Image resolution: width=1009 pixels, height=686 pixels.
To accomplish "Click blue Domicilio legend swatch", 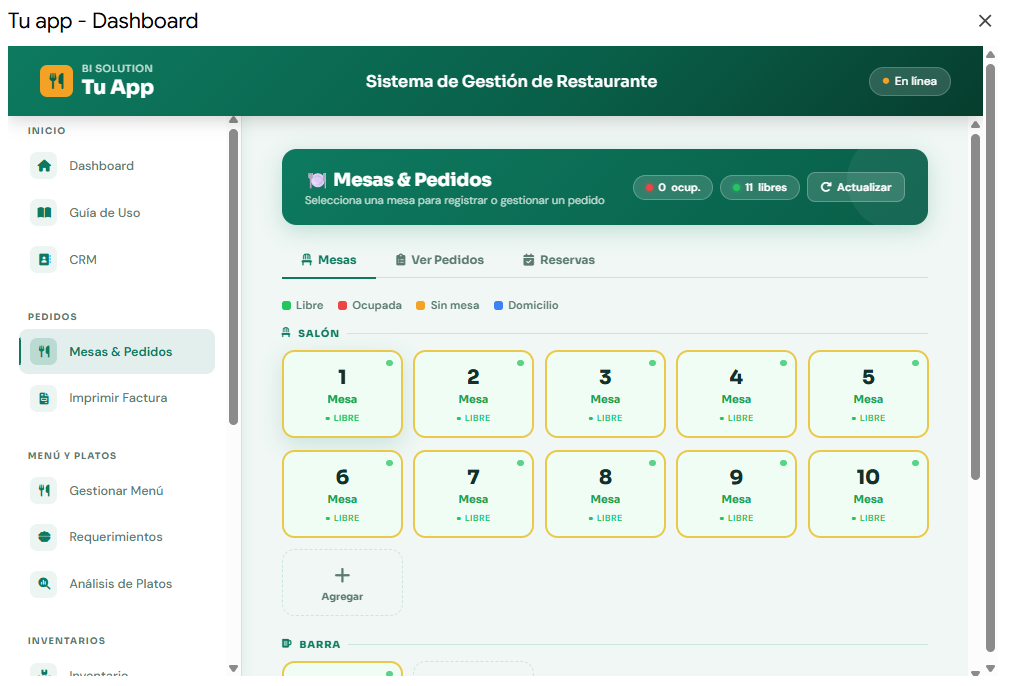I will pos(498,305).
